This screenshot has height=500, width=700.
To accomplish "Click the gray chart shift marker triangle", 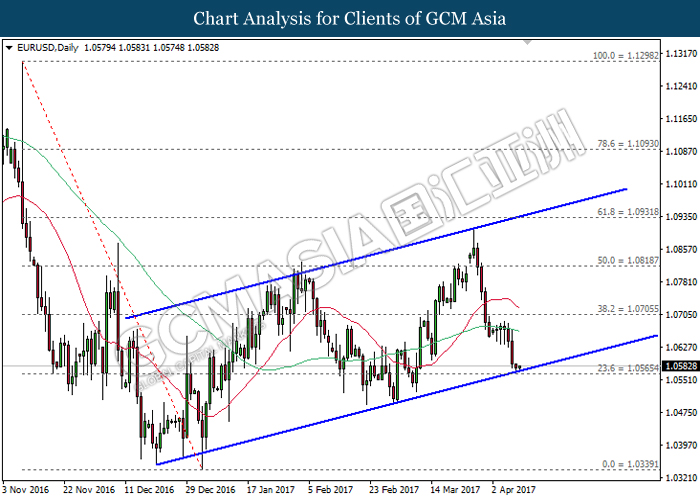I will click(x=527, y=42).
